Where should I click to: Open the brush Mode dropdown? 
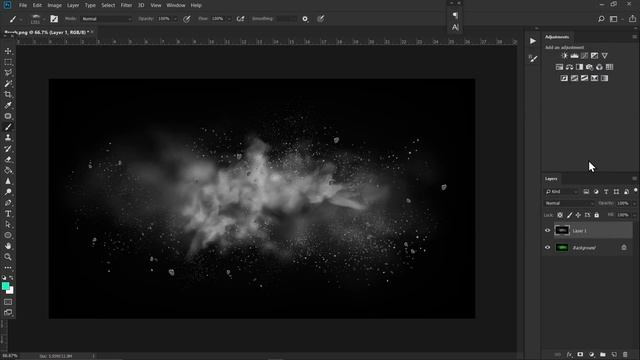(x=106, y=19)
